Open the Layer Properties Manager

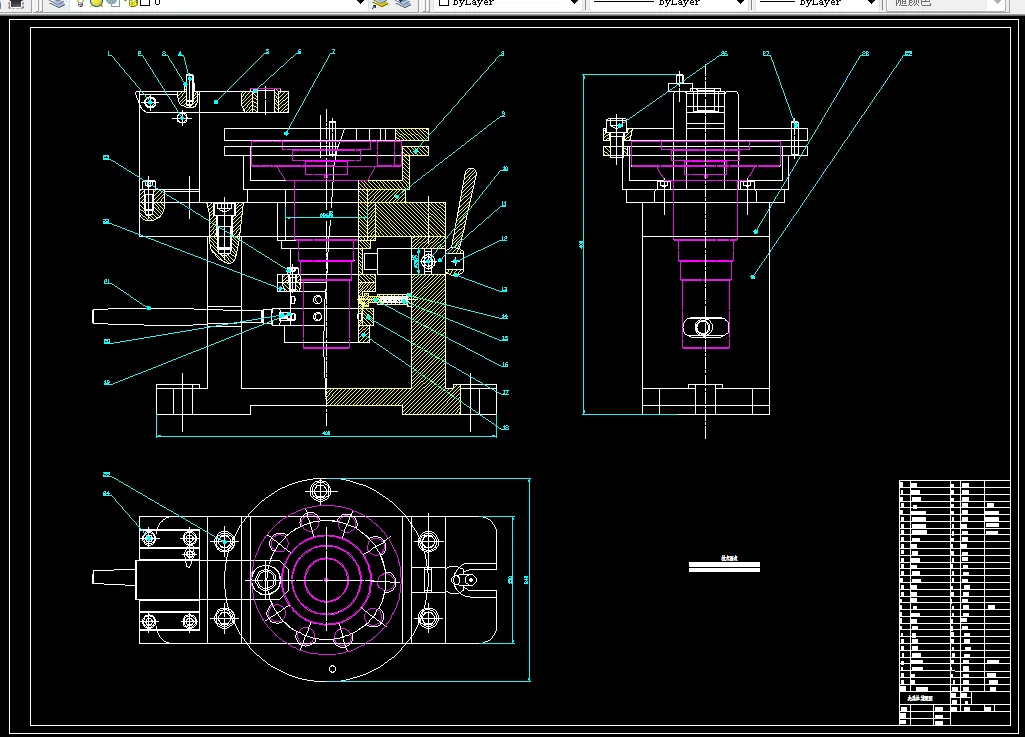coord(58,3)
